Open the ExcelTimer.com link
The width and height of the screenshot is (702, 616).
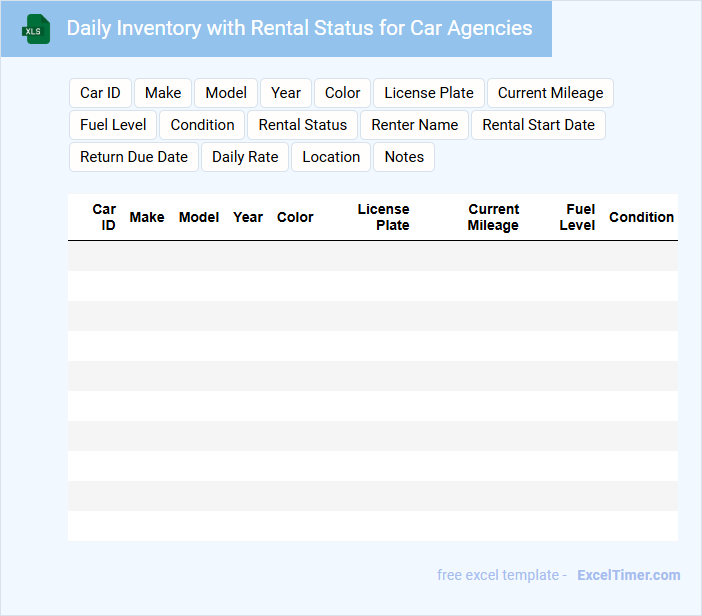click(x=628, y=575)
